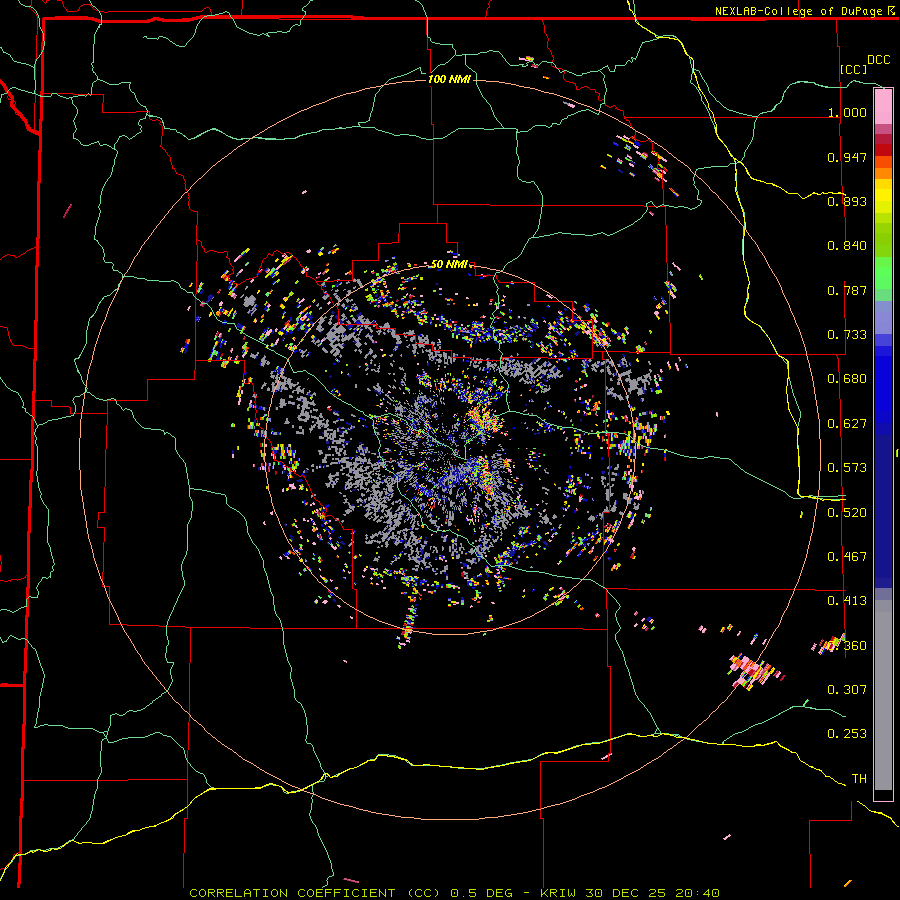This screenshot has height=900, width=900.
Task: Click the 0.413 legend value
Action: click(x=847, y=601)
